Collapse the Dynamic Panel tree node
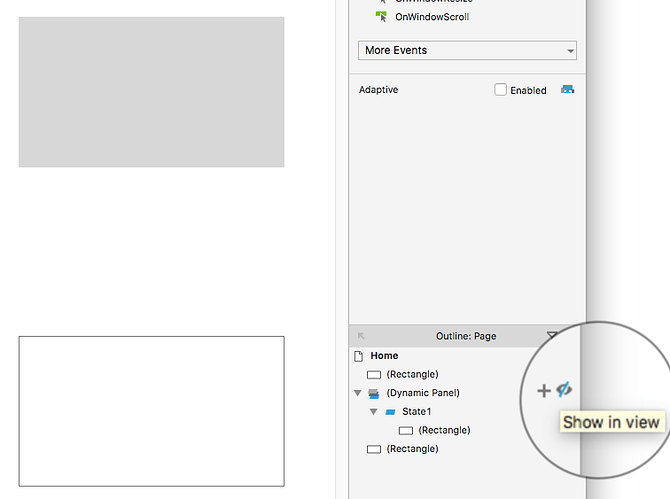 [359, 393]
